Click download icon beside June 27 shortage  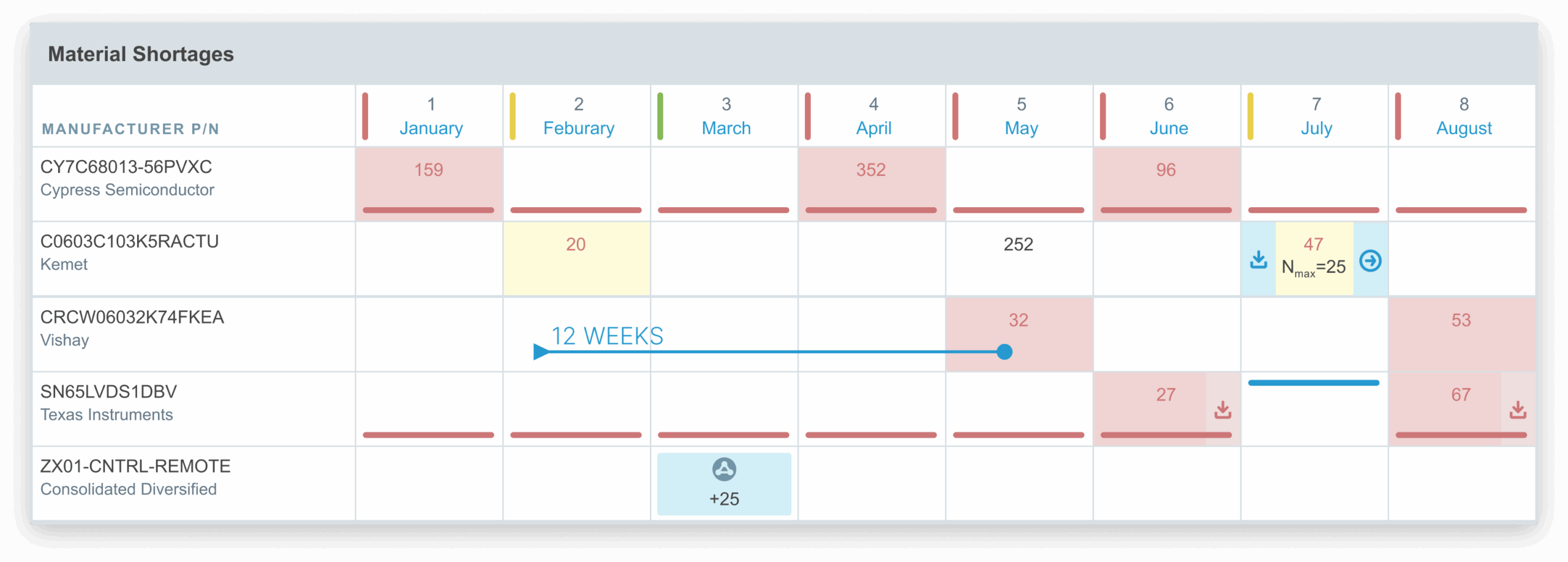pyautogui.click(x=1223, y=409)
